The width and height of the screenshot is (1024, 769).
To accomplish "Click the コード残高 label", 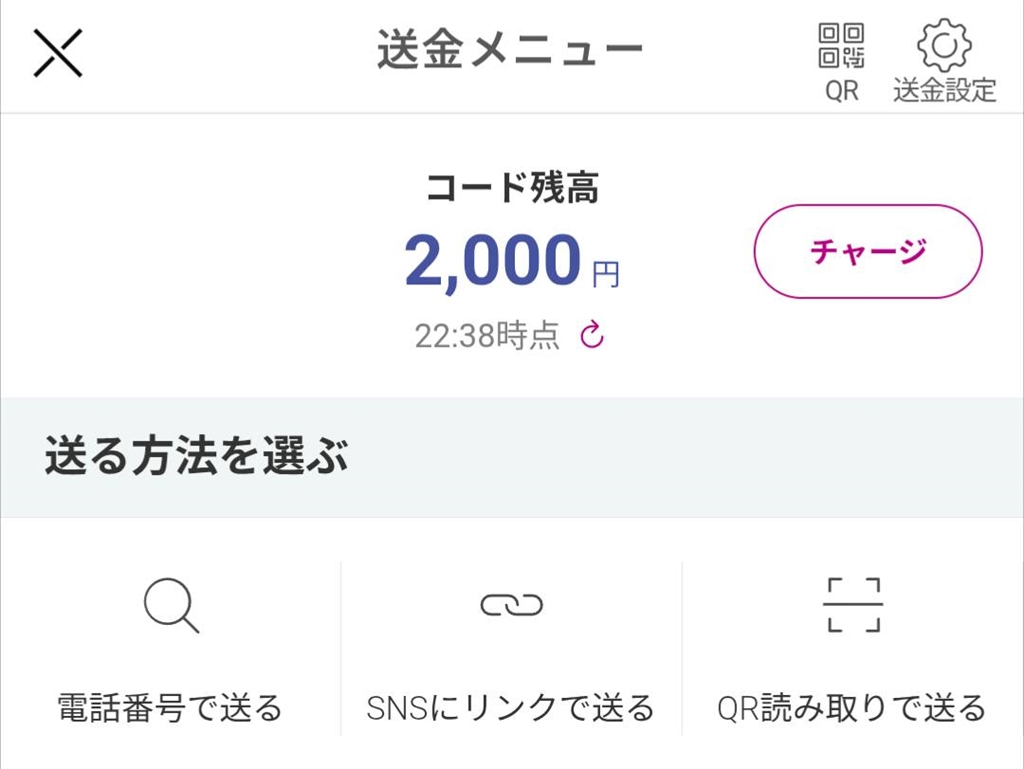I will tap(512, 188).
